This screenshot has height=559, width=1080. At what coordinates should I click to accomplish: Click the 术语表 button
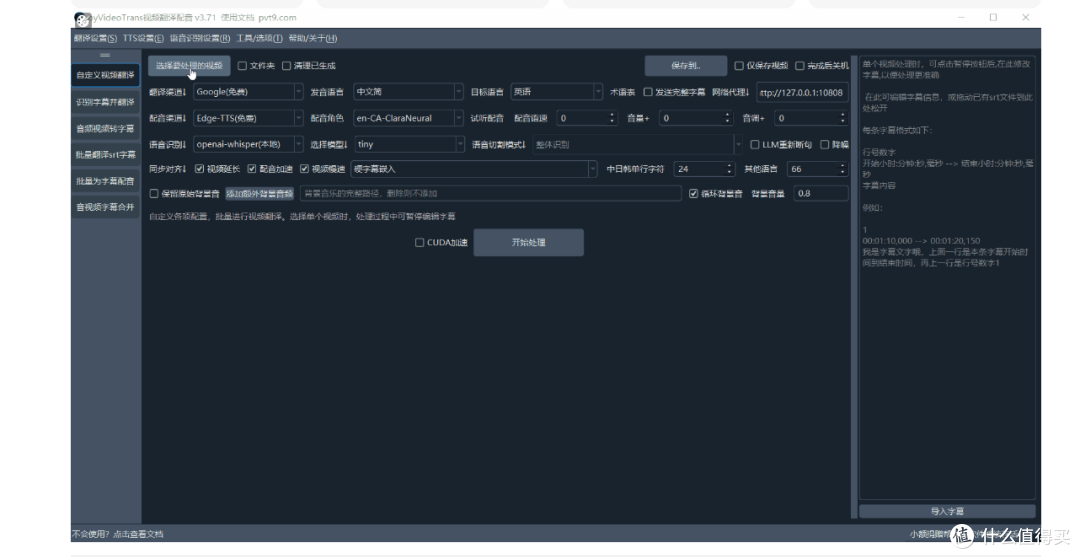(622, 92)
